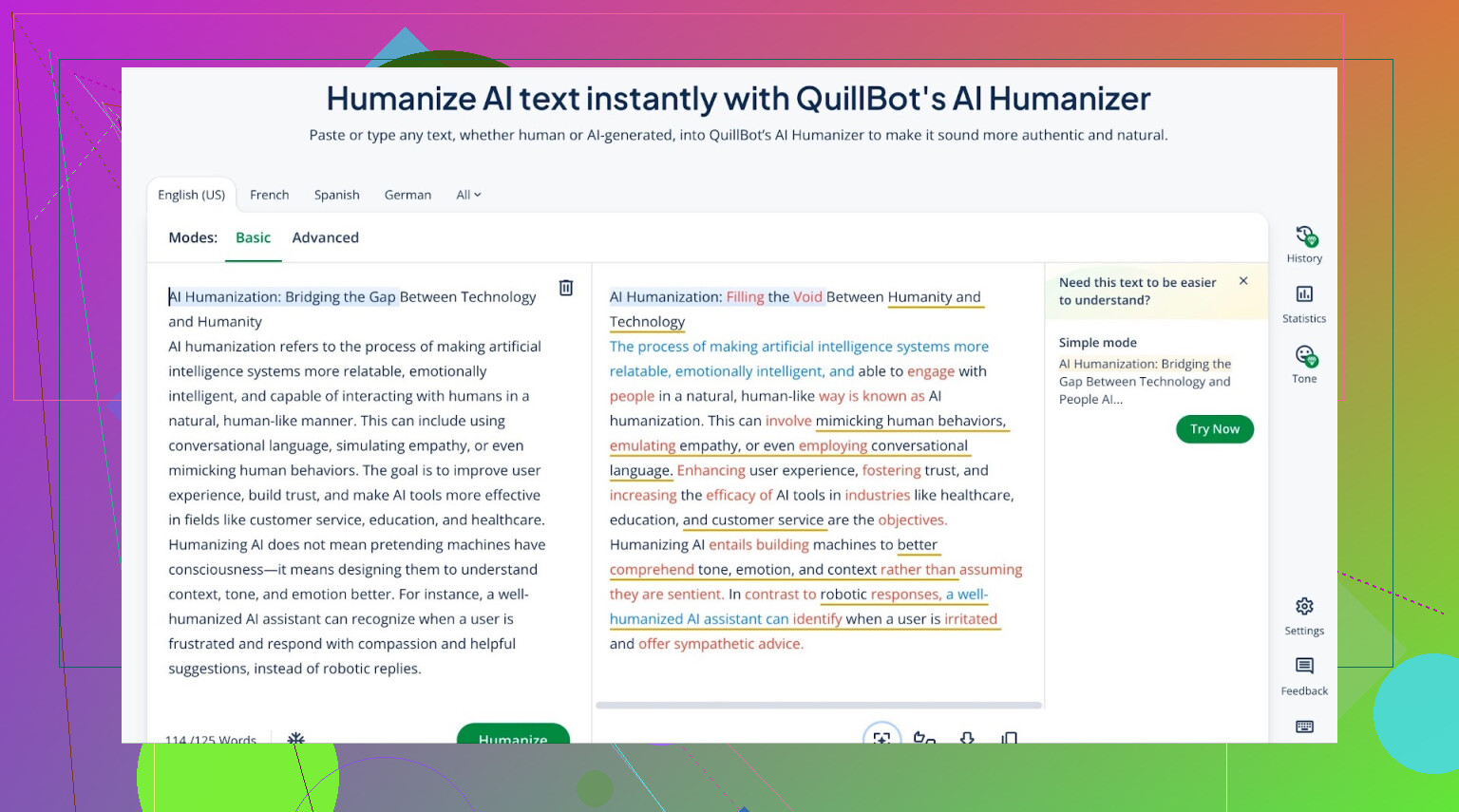
Task: Open the History panel
Action: point(1304,244)
